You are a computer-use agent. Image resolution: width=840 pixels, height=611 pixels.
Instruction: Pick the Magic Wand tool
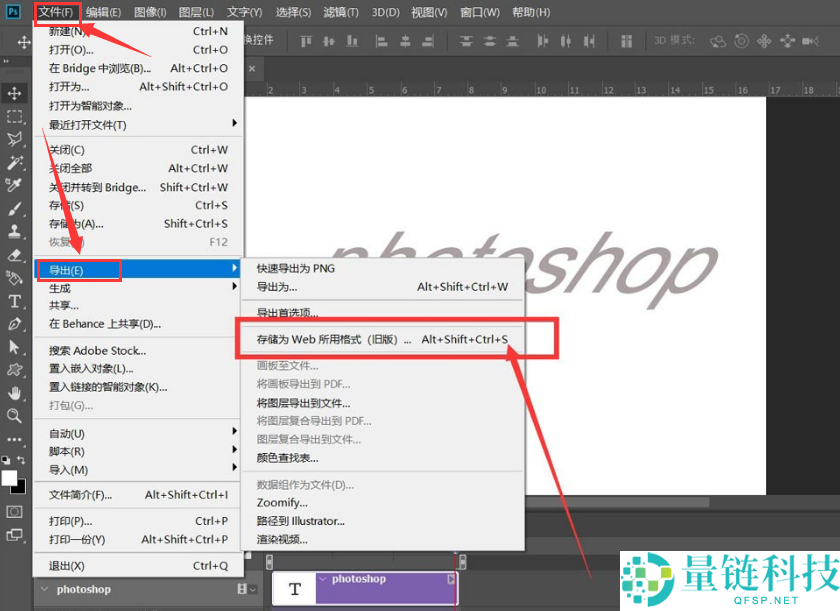[x=15, y=162]
